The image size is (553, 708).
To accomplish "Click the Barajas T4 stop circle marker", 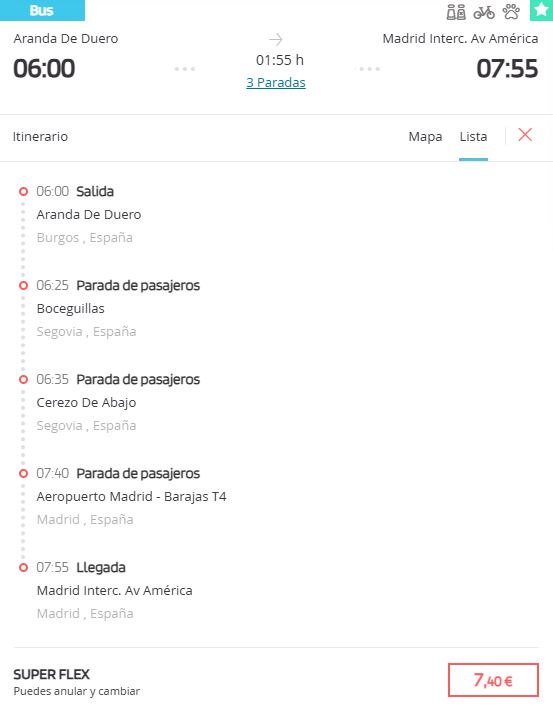I will click(23, 473).
